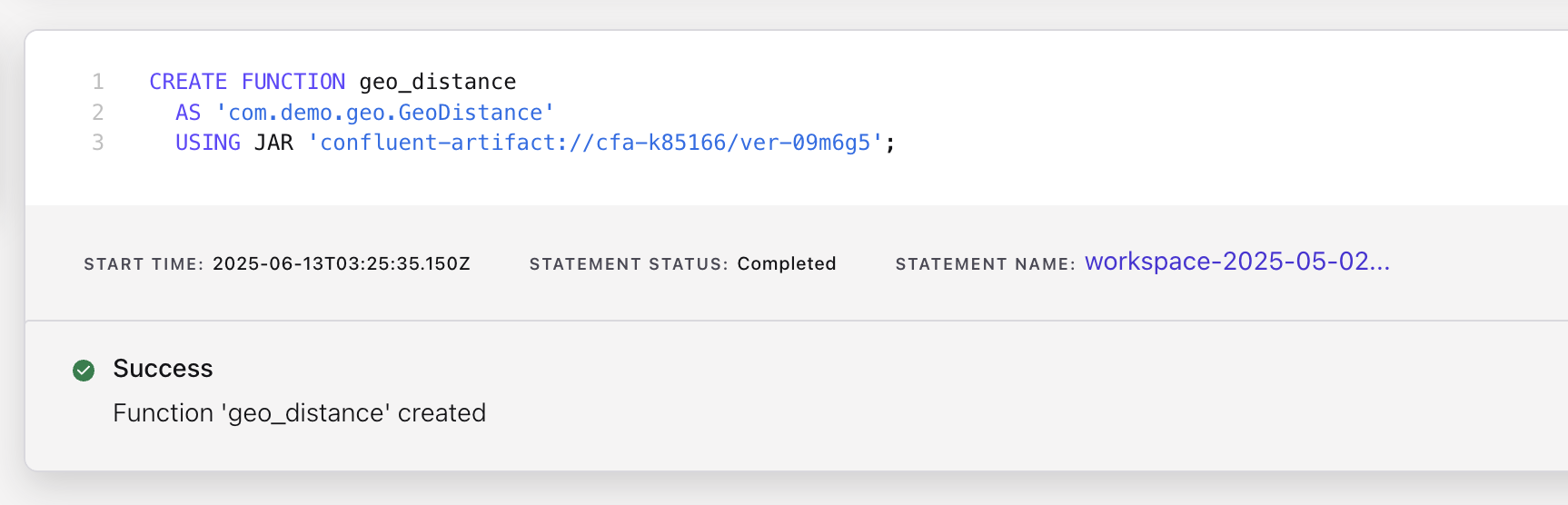
Task: Click the USING keyword on line 3
Action: point(208,143)
